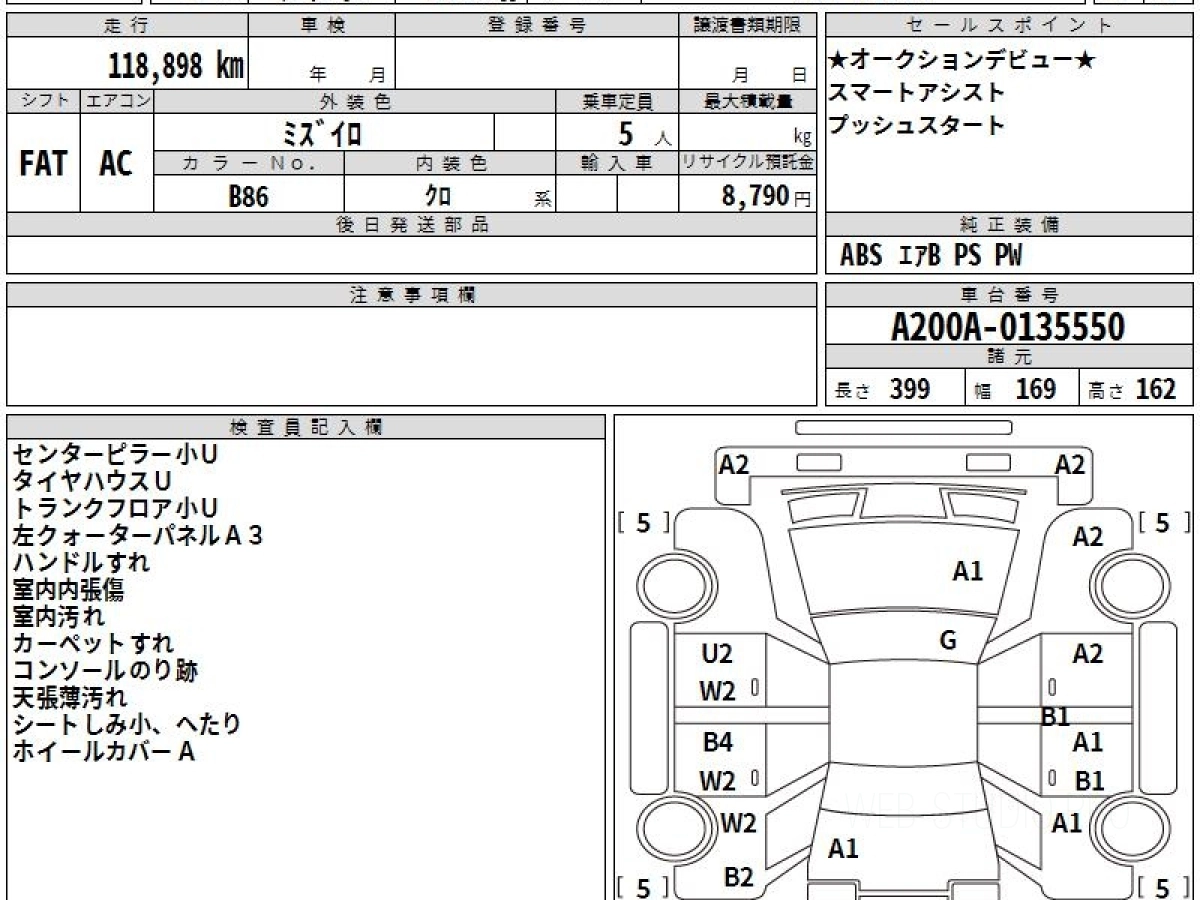Image resolution: width=1200 pixels, height=900 pixels.
Task: Select the interior color value クロ
Action: 438,196
